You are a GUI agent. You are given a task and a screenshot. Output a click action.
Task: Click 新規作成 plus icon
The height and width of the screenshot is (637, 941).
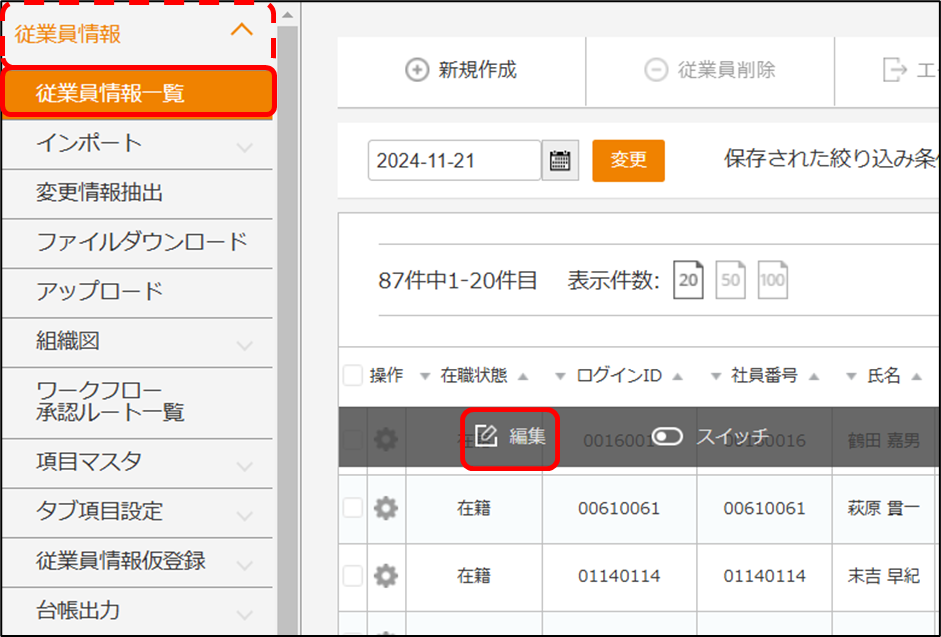[x=416, y=70]
